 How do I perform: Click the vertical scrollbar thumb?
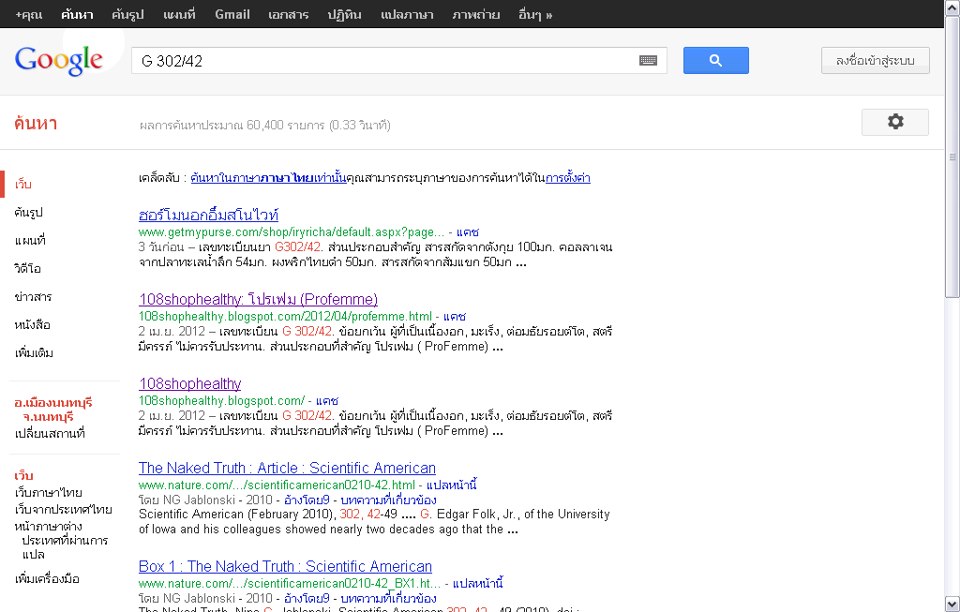[x=953, y=156]
